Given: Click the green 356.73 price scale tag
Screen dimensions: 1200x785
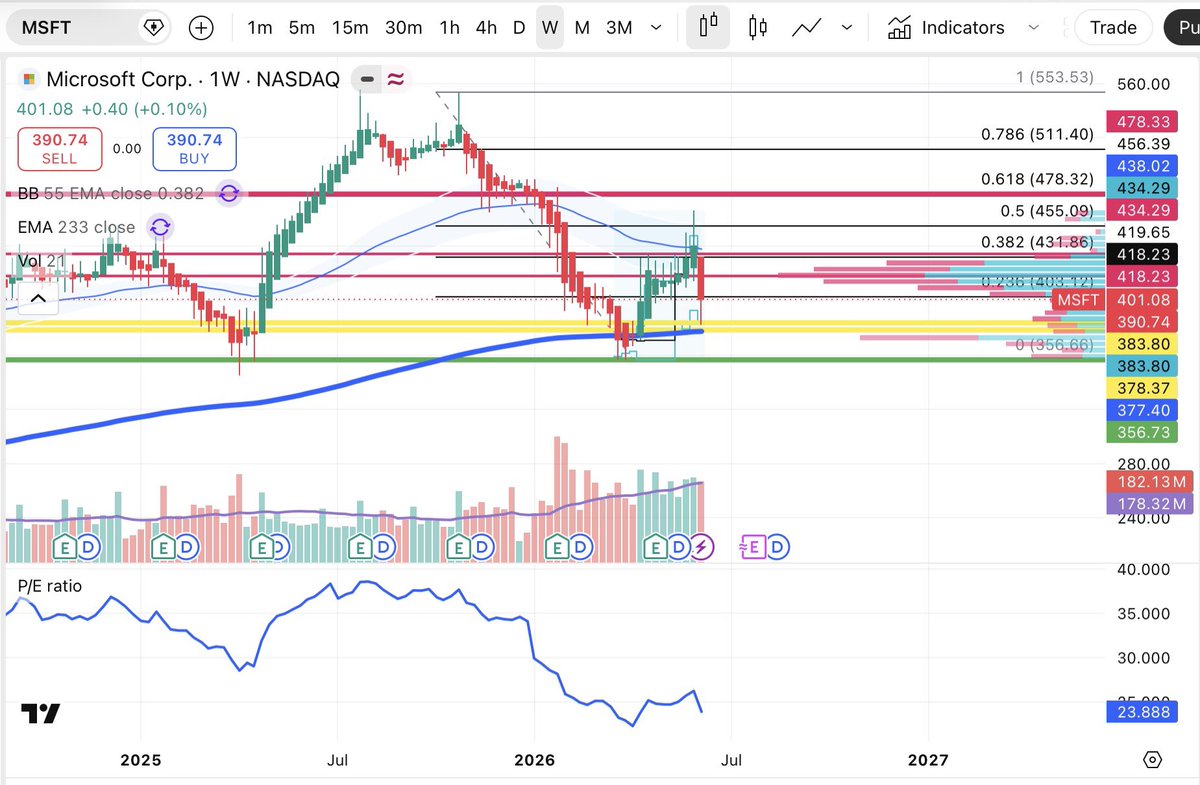Looking at the screenshot, I should pos(1144,432).
